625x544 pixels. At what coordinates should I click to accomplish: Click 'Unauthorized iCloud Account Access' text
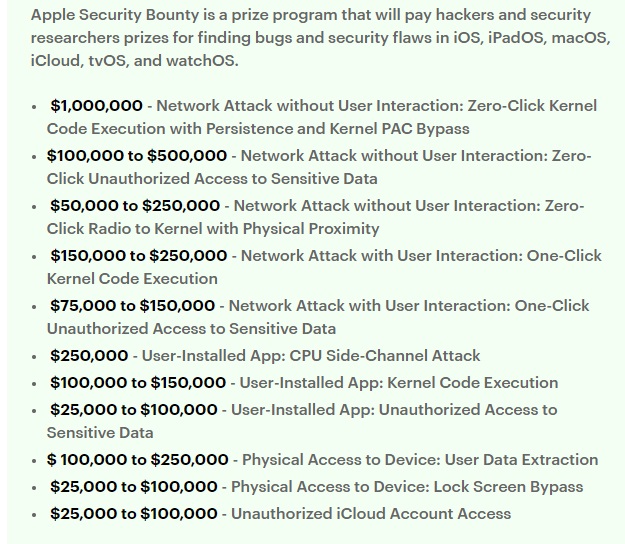tap(371, 513)
